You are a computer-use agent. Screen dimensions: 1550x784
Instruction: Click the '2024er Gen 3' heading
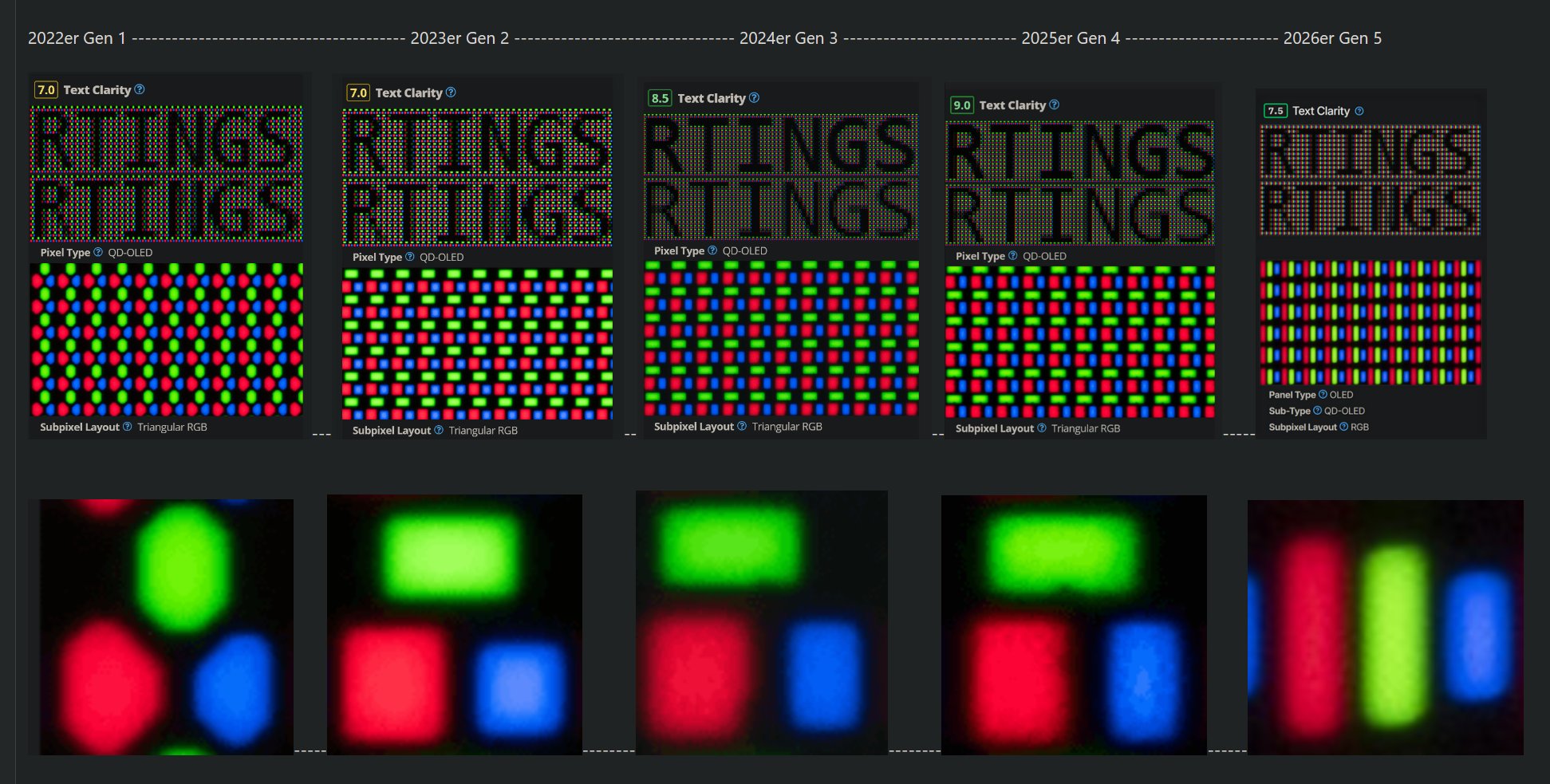(788, 38)
